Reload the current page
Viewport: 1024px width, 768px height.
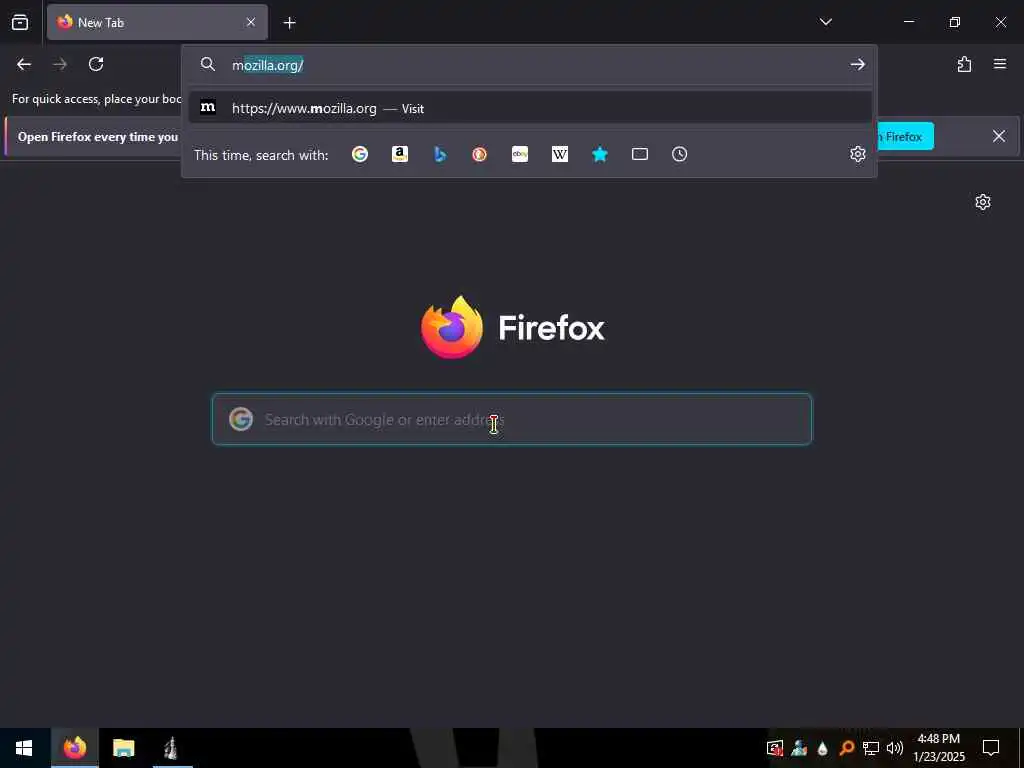click(96, 64)
